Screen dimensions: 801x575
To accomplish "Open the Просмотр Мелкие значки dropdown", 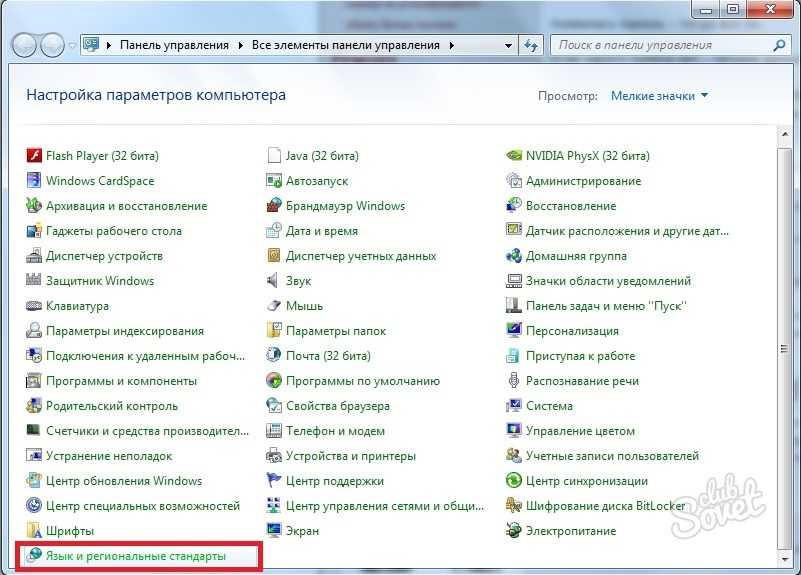I will tap(659, 95).
